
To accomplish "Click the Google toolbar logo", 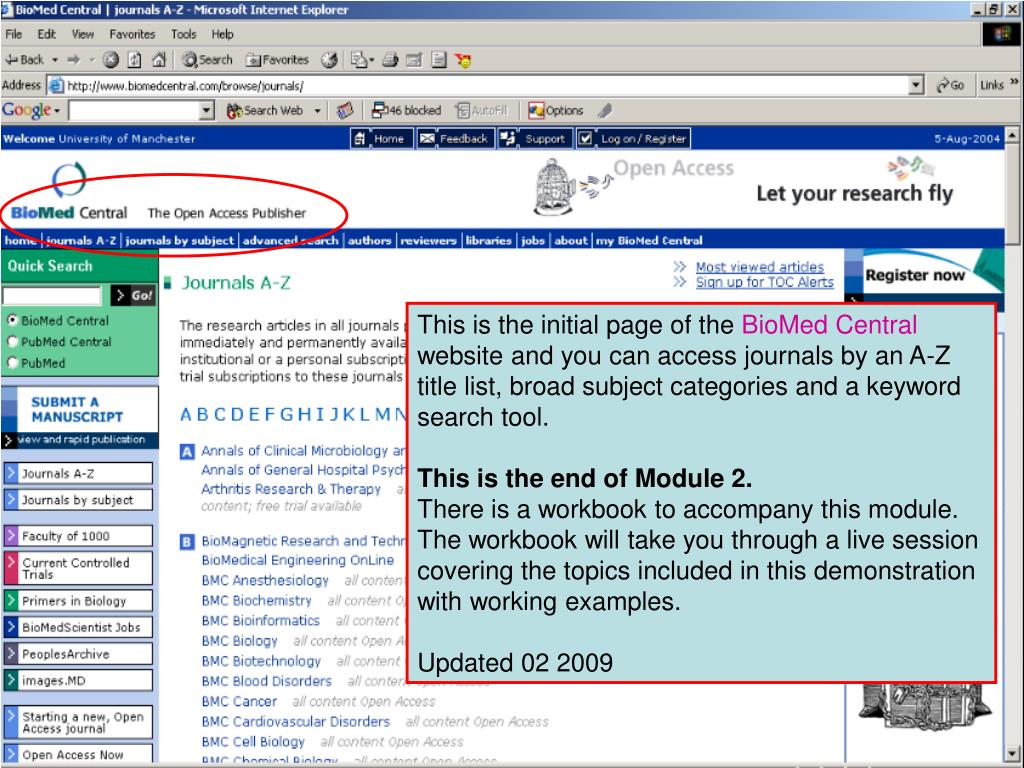I will click(x=26, y=110).
